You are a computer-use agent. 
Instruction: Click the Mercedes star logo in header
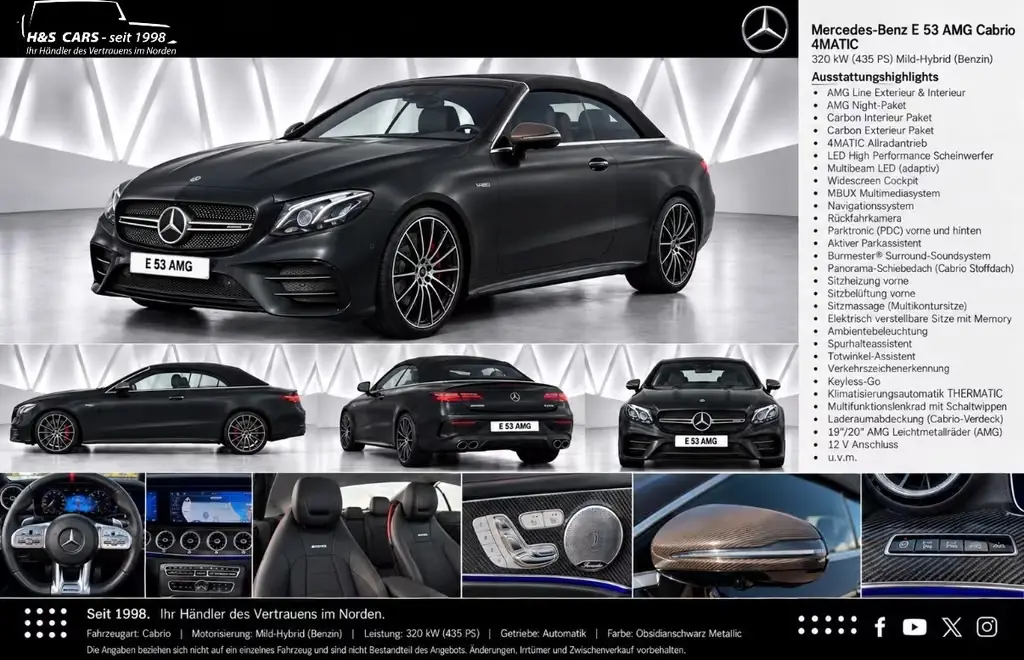(765, 29)
